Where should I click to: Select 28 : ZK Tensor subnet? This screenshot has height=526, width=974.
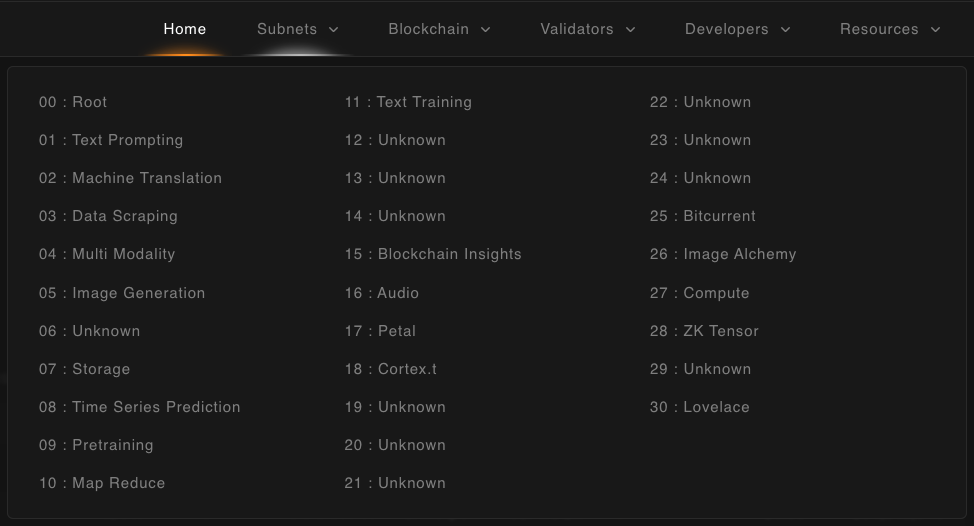click(x=704, y=331)
